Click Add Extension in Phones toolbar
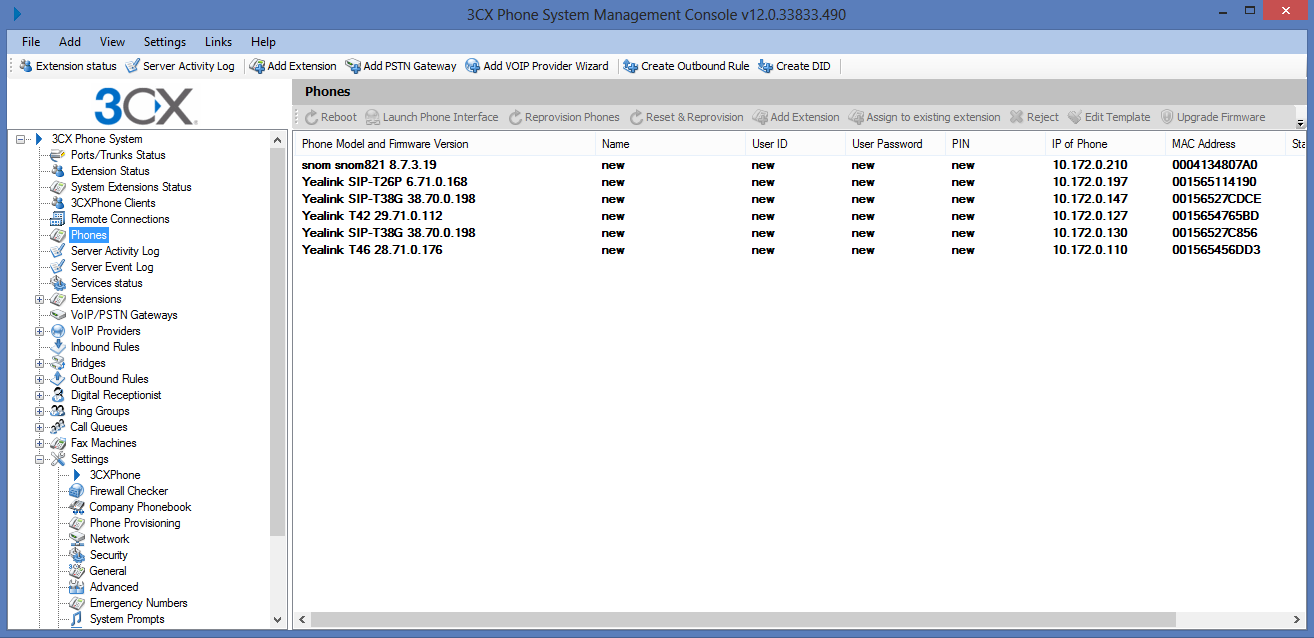The height and width of the screenshot is (638, 1314). [796, 117]
